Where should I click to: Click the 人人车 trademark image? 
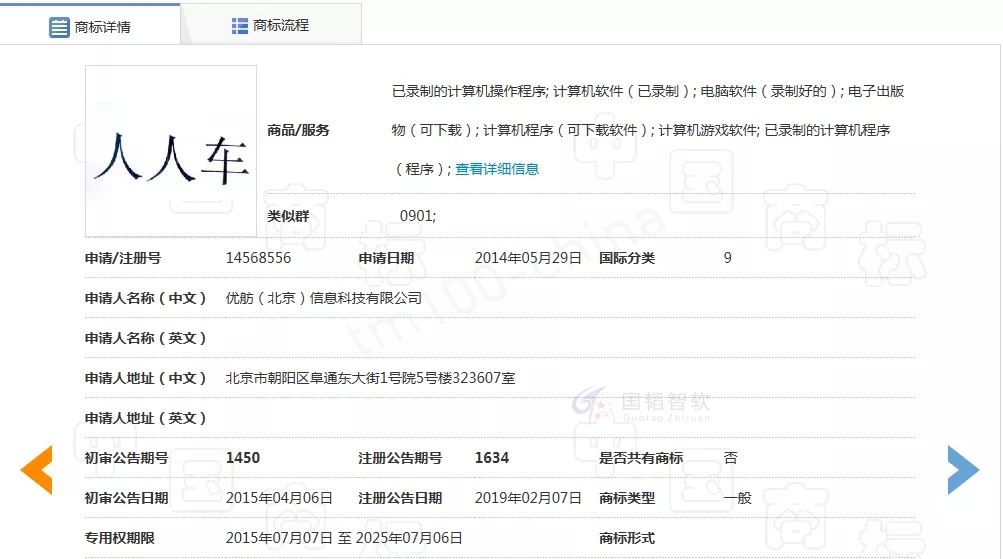[171, 151]
